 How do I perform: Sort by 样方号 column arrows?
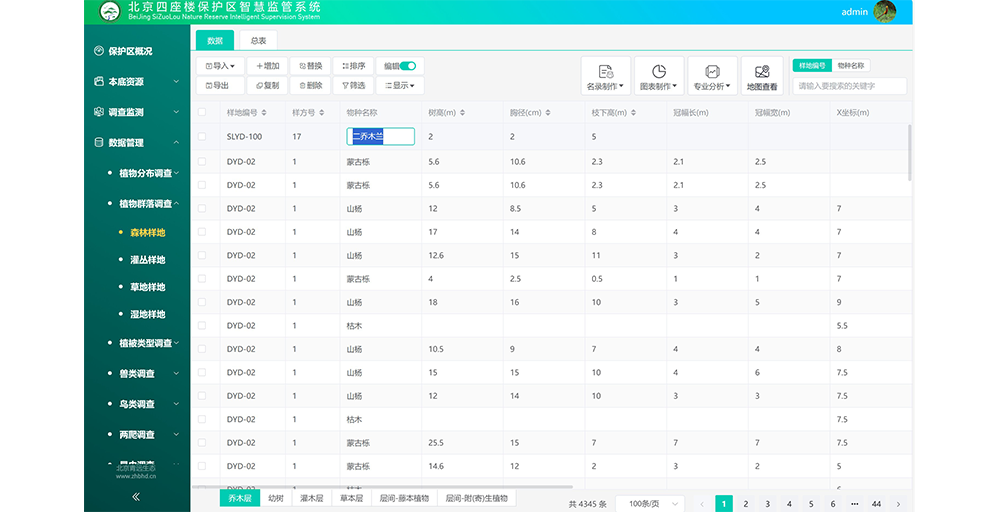(x=321, y=113)
